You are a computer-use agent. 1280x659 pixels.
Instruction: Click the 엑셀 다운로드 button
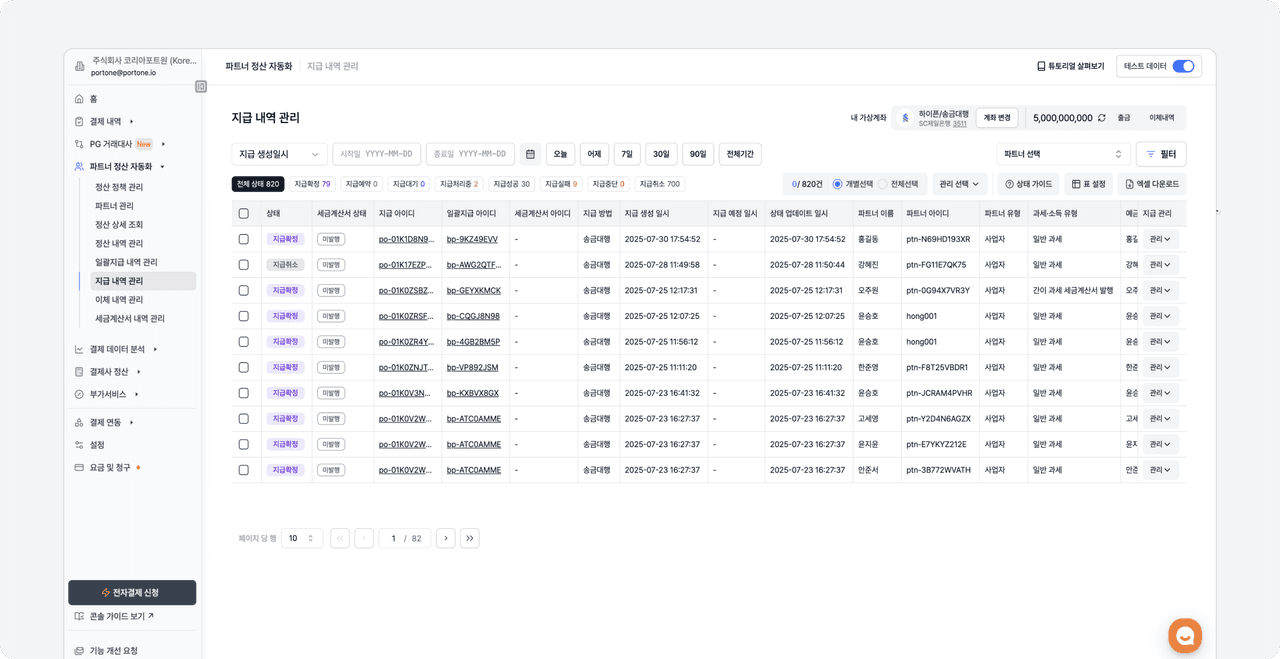tap(1152, 184)
